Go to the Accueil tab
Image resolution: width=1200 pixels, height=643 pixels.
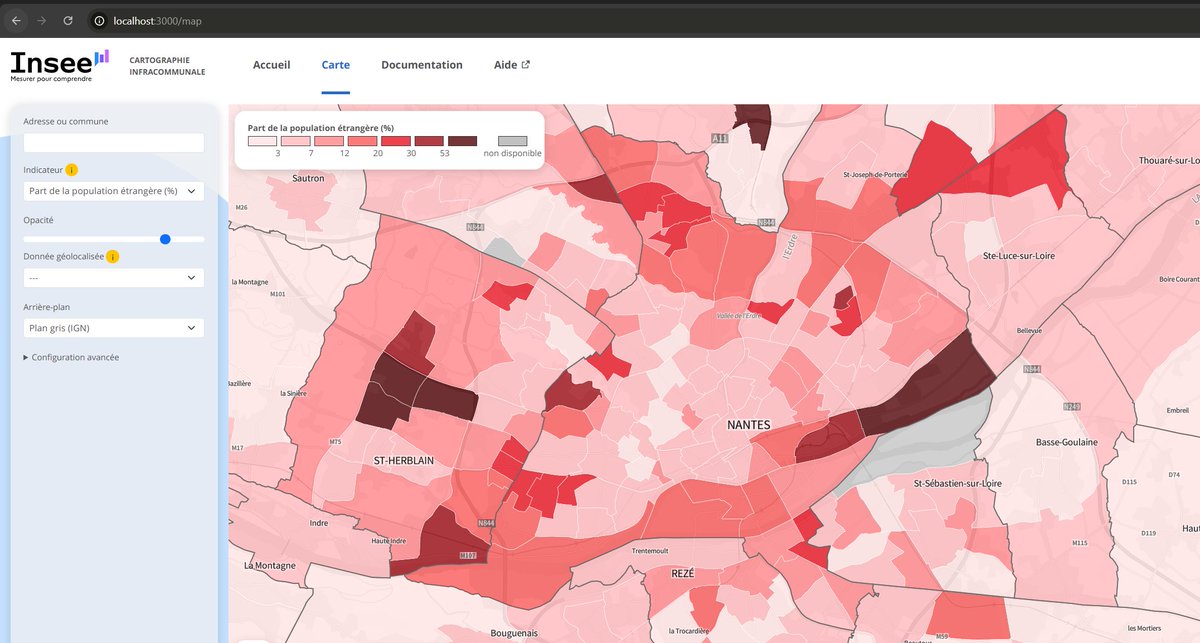(271, 65)
